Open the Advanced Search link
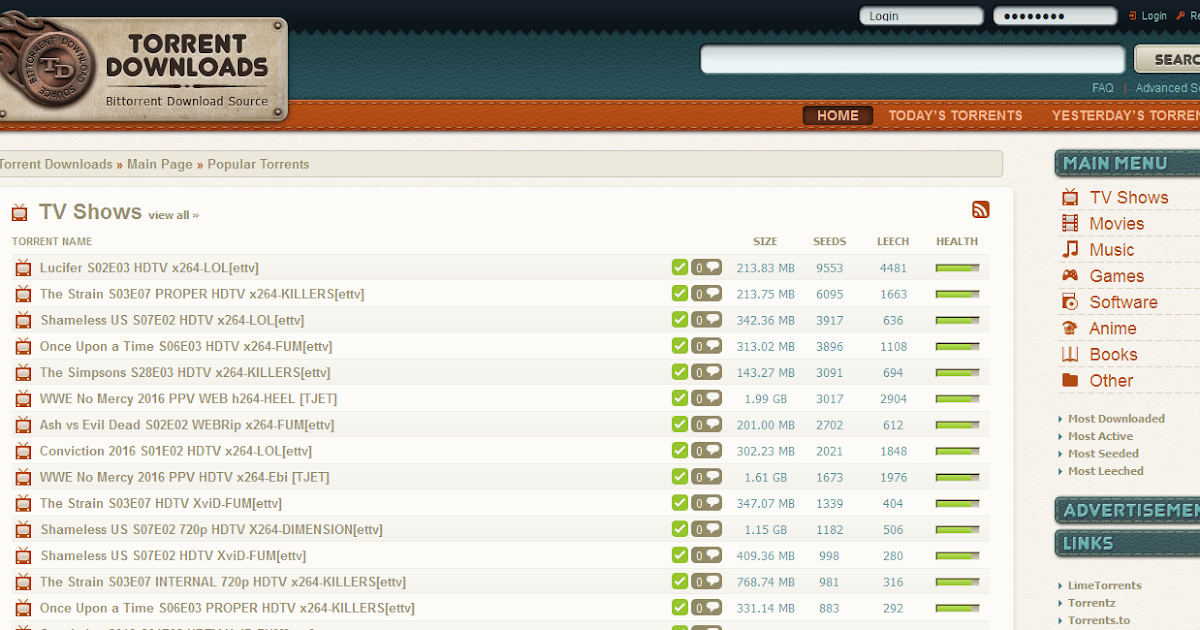 (1168, 88)
